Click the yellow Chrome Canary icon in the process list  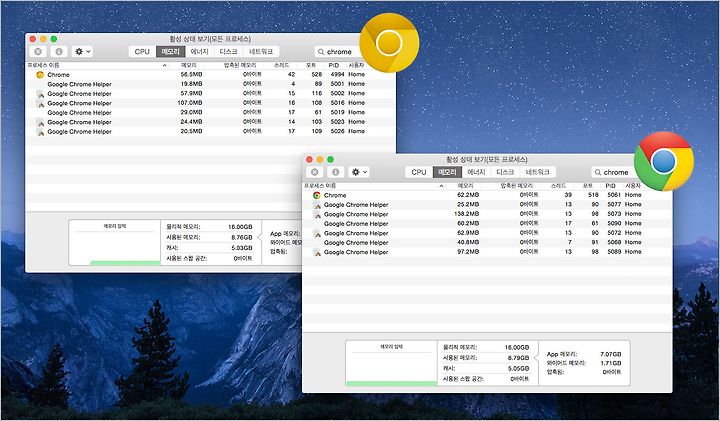point(40,74)
